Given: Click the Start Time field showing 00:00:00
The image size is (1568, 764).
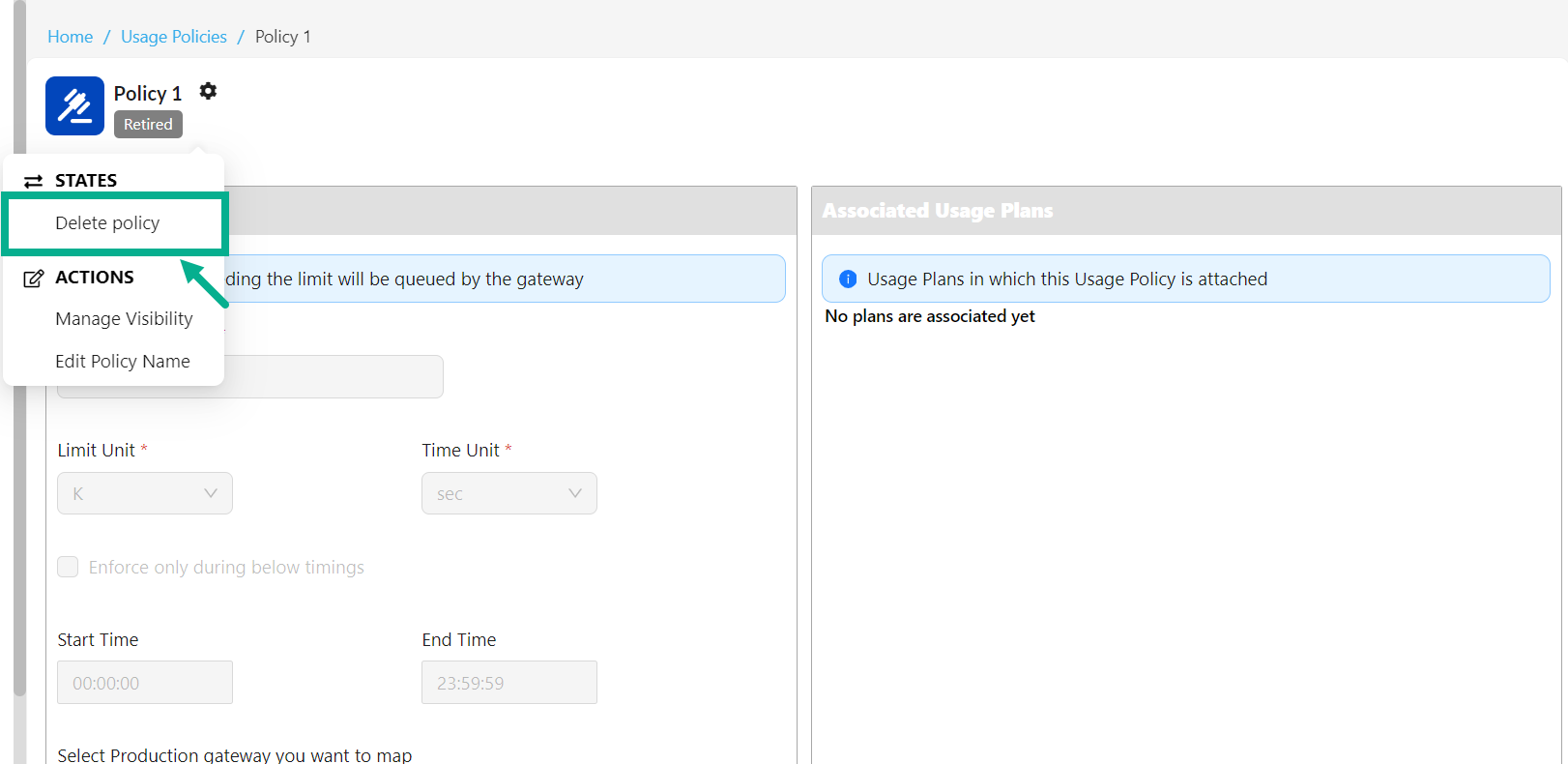Looking at the screenshot, I should coord(145,683).
